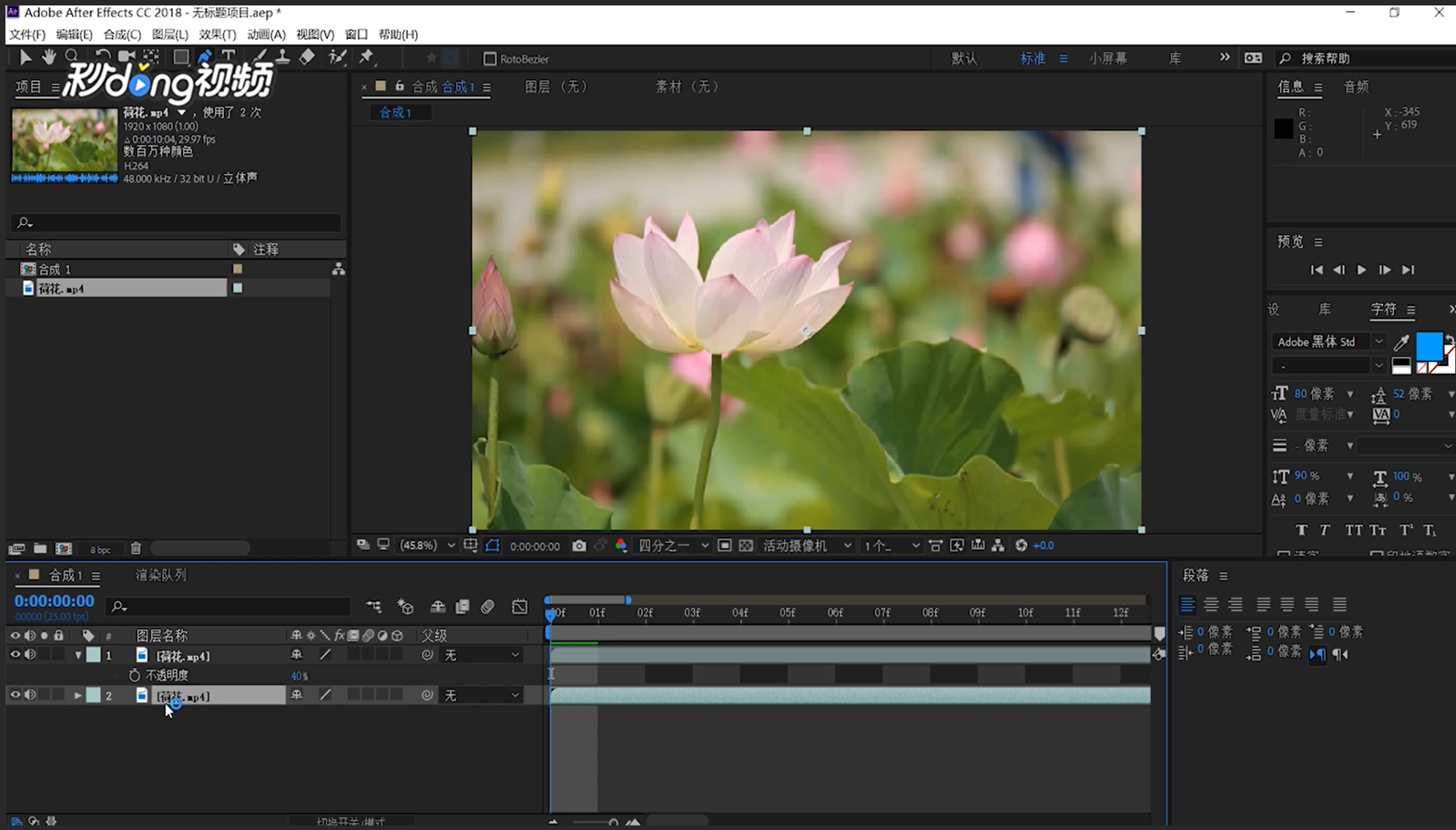Select the Puppet Pin tool
The image size is (1456, 830).
click(x=366, y=56)
